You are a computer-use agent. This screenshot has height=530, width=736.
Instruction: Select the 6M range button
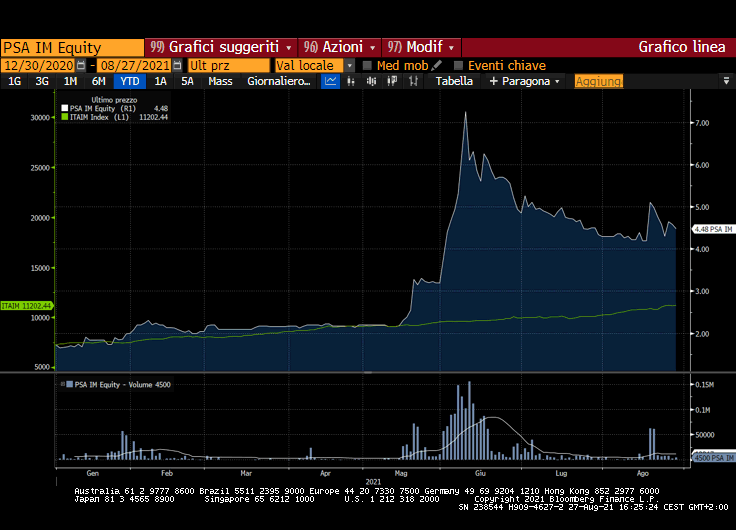pyautogui.click(x=99, y=81)
